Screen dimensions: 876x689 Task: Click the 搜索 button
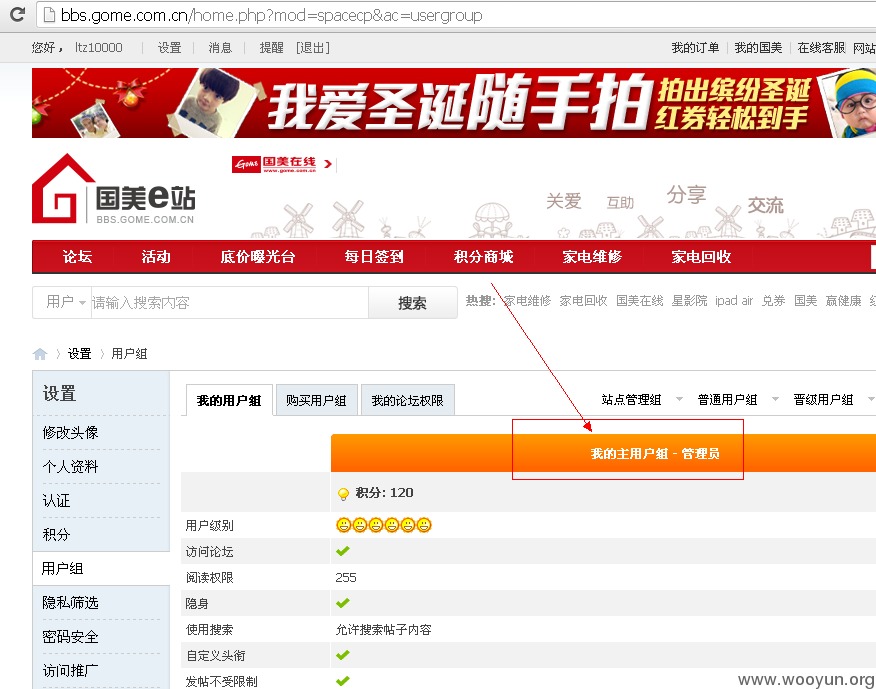tap(412, 302)
